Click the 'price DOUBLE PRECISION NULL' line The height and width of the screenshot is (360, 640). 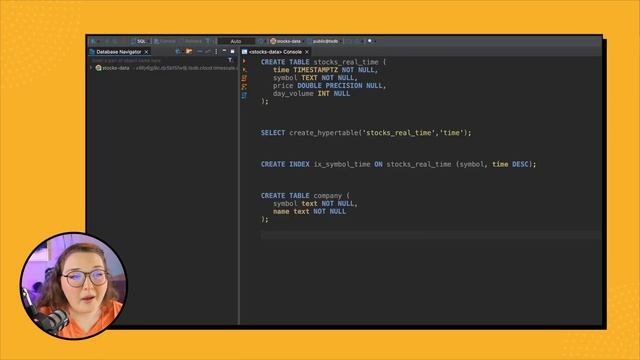click(329, 86)
